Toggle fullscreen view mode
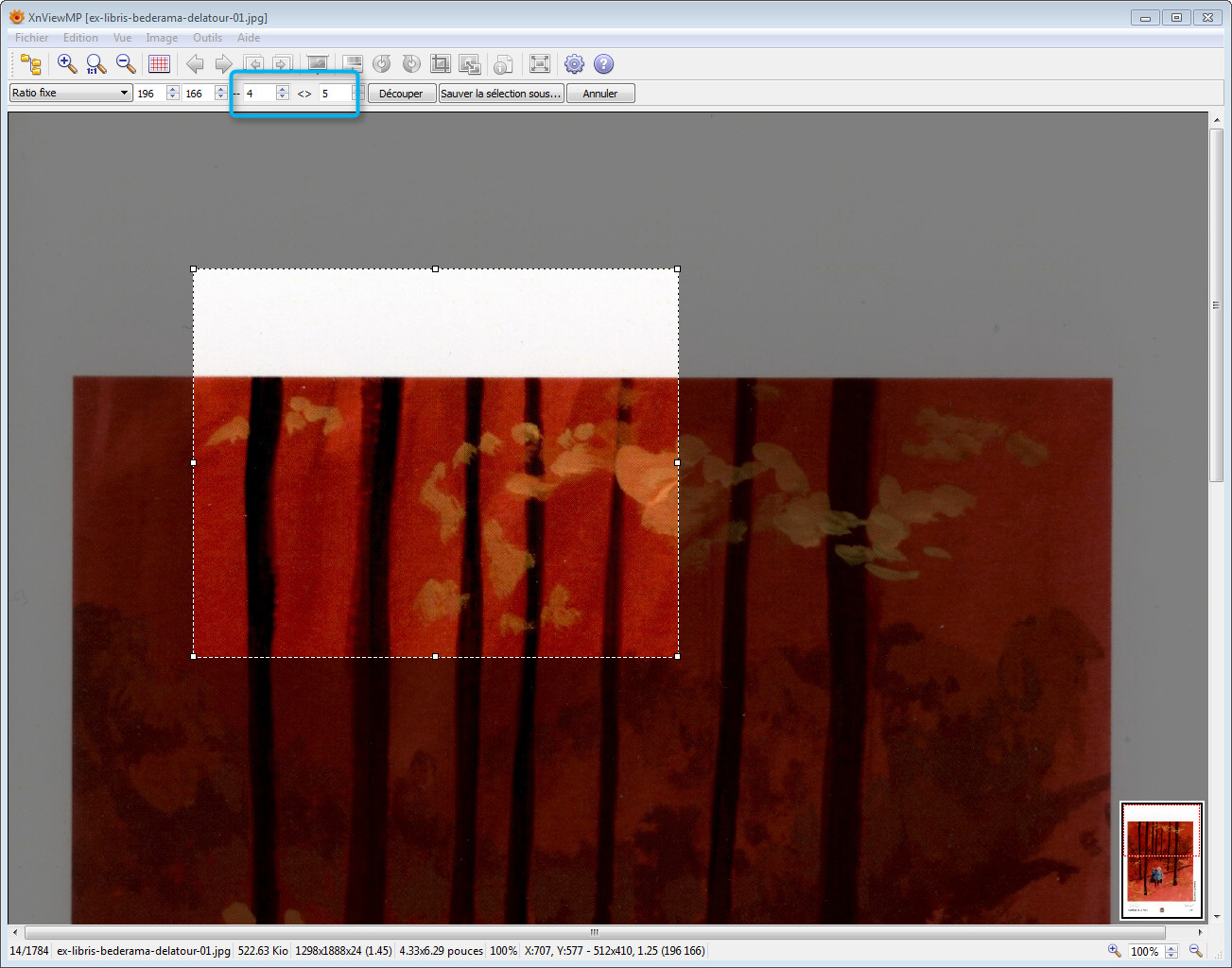The image size is (1232, 968). pyautogui.click(x=539, y=64)
